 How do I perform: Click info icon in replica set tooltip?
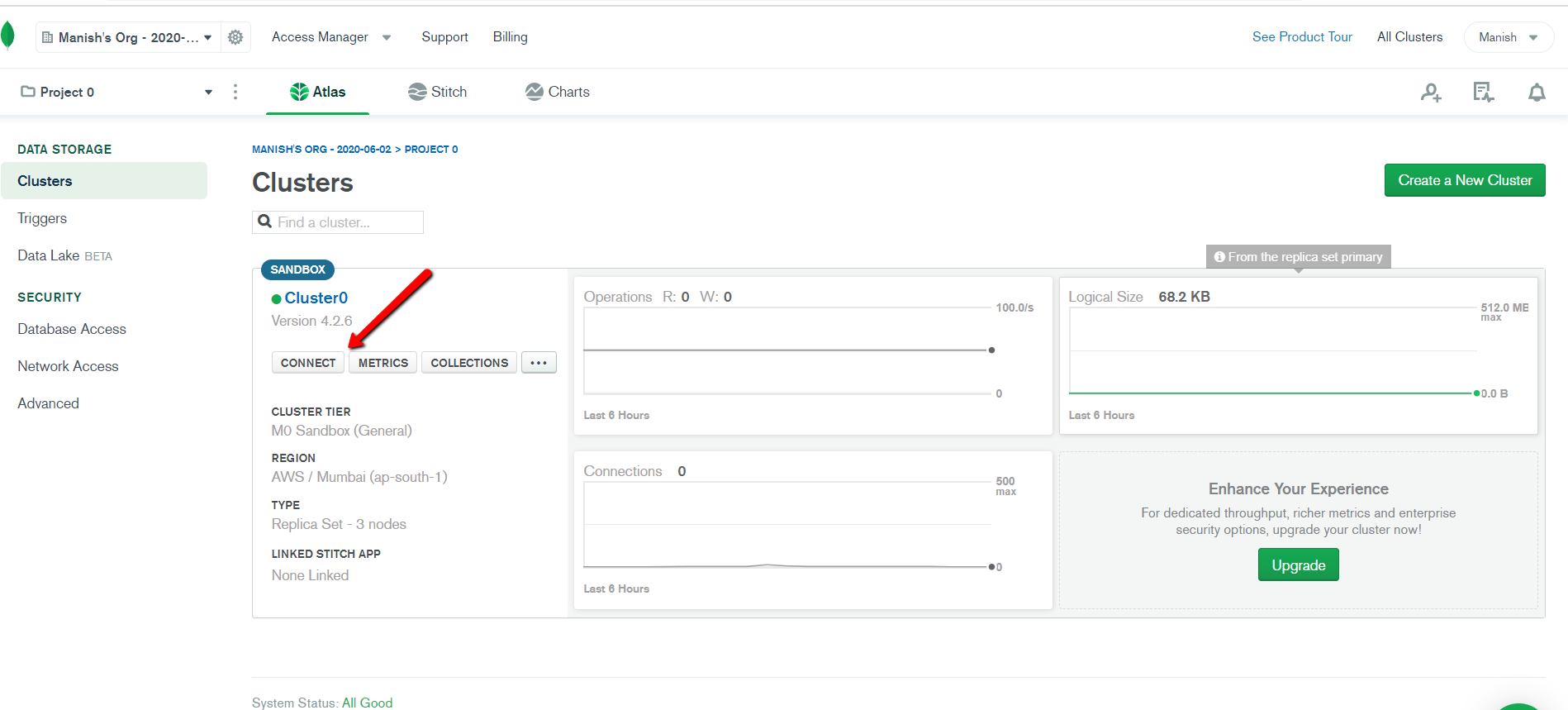1219,257
